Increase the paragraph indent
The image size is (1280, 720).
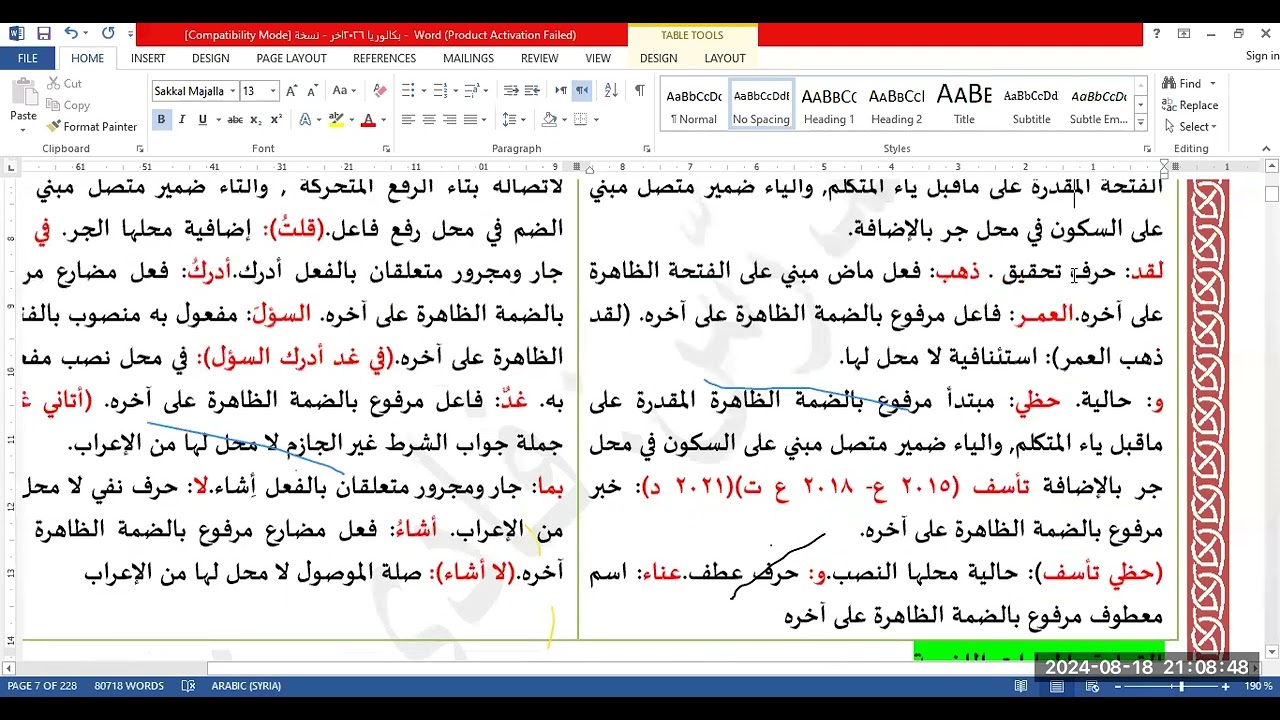click(x=532, y=91)
